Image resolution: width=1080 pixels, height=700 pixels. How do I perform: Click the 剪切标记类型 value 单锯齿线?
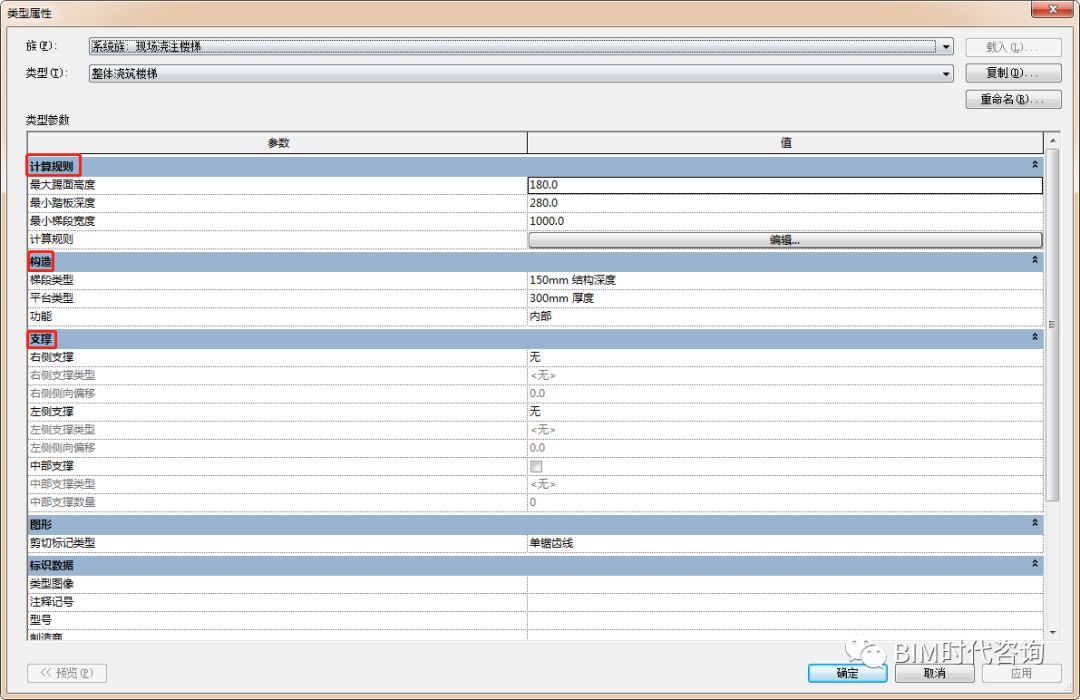785,543
